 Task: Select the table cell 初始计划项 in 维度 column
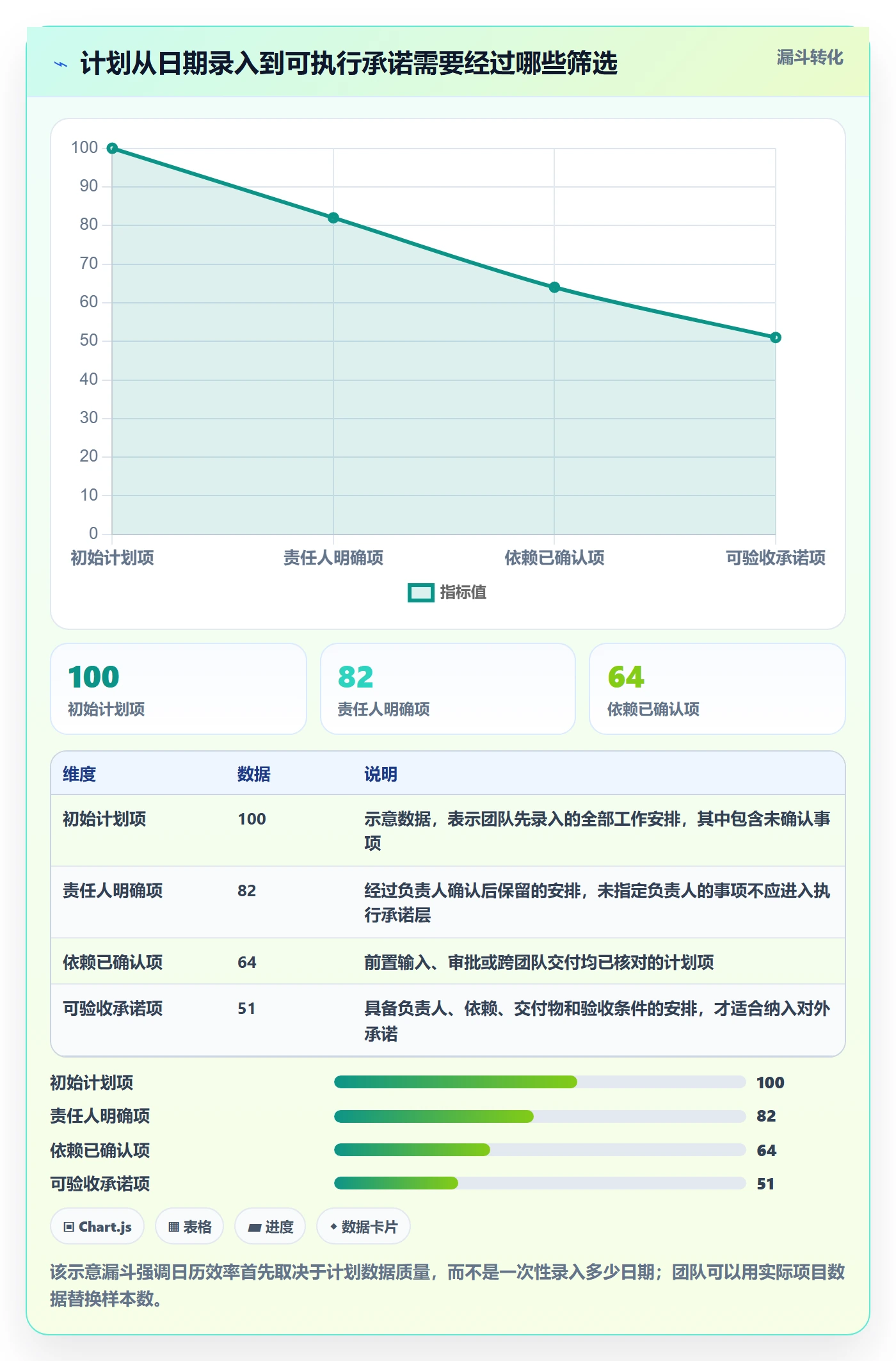104,819
